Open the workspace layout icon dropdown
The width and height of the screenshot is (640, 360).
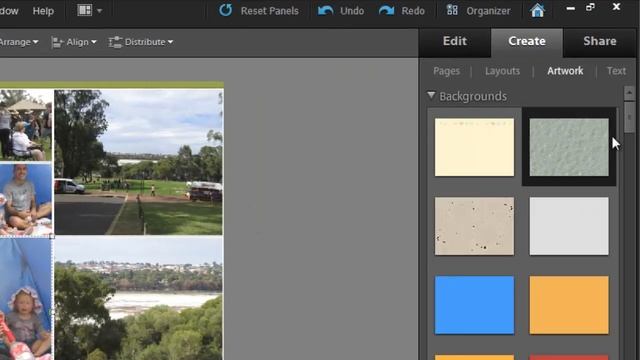pos(89,10)
